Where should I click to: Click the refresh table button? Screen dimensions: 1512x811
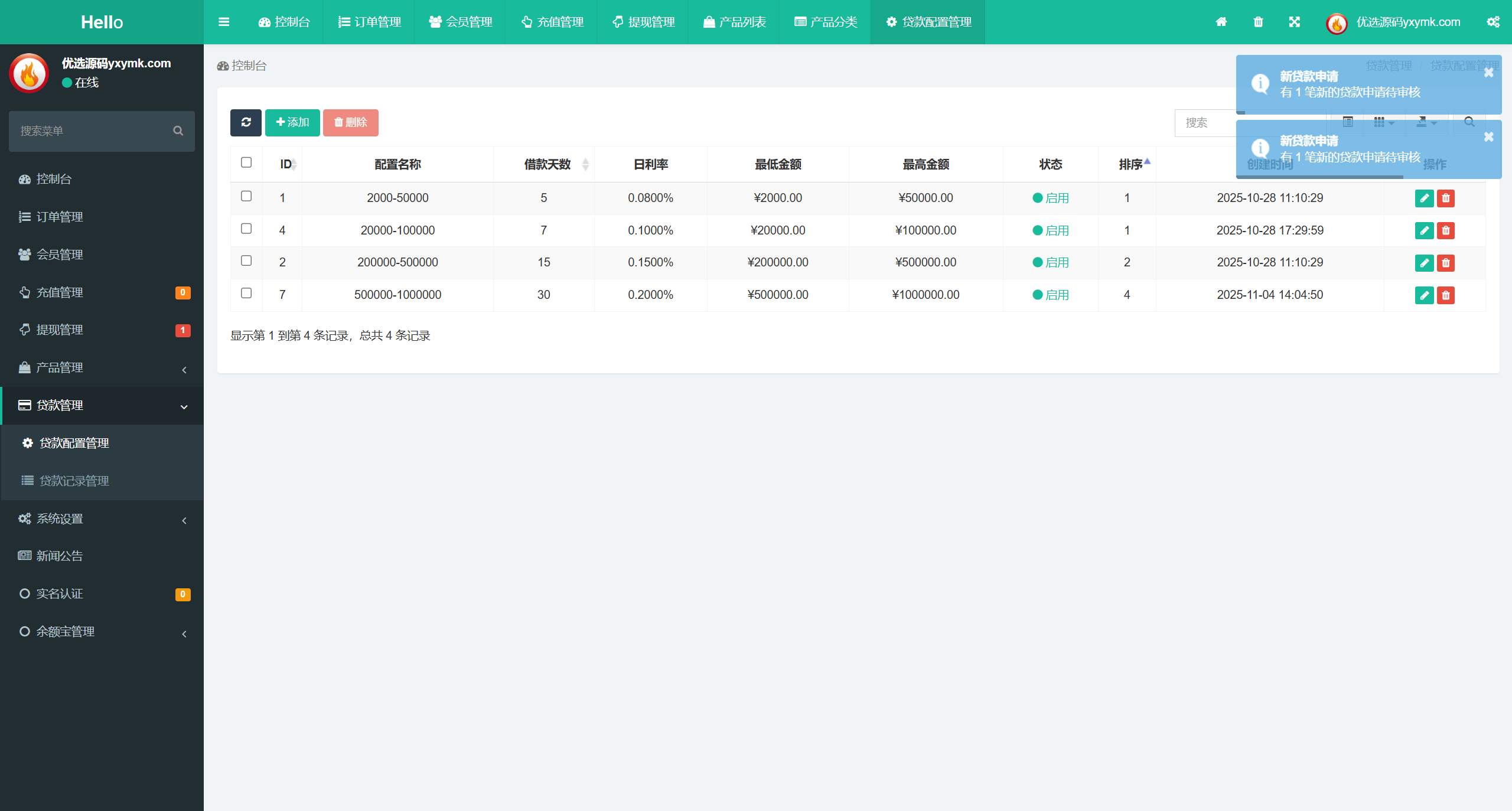(246, 122)
